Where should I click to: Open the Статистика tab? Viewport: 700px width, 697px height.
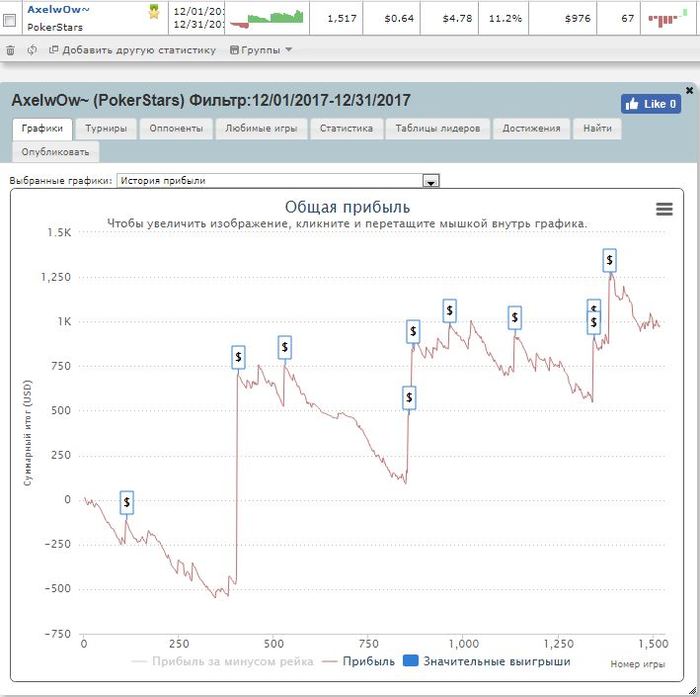[x=346, y=129]
